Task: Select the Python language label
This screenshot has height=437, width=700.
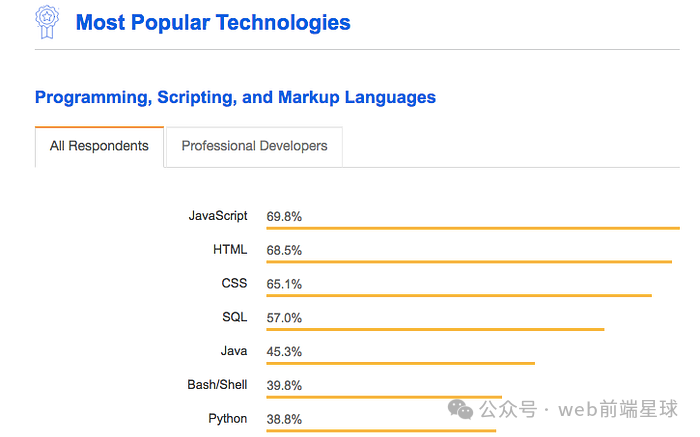Action: pyautogui.click(x=228, y=419)
